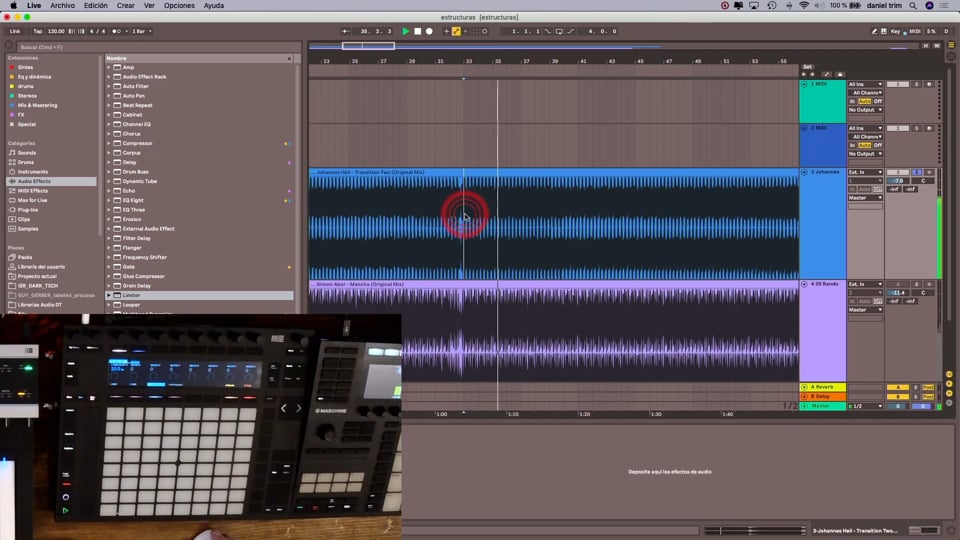The image size is (960, 540).
Task: Toggle the A Reverb Post button
Action: [928, 388]
